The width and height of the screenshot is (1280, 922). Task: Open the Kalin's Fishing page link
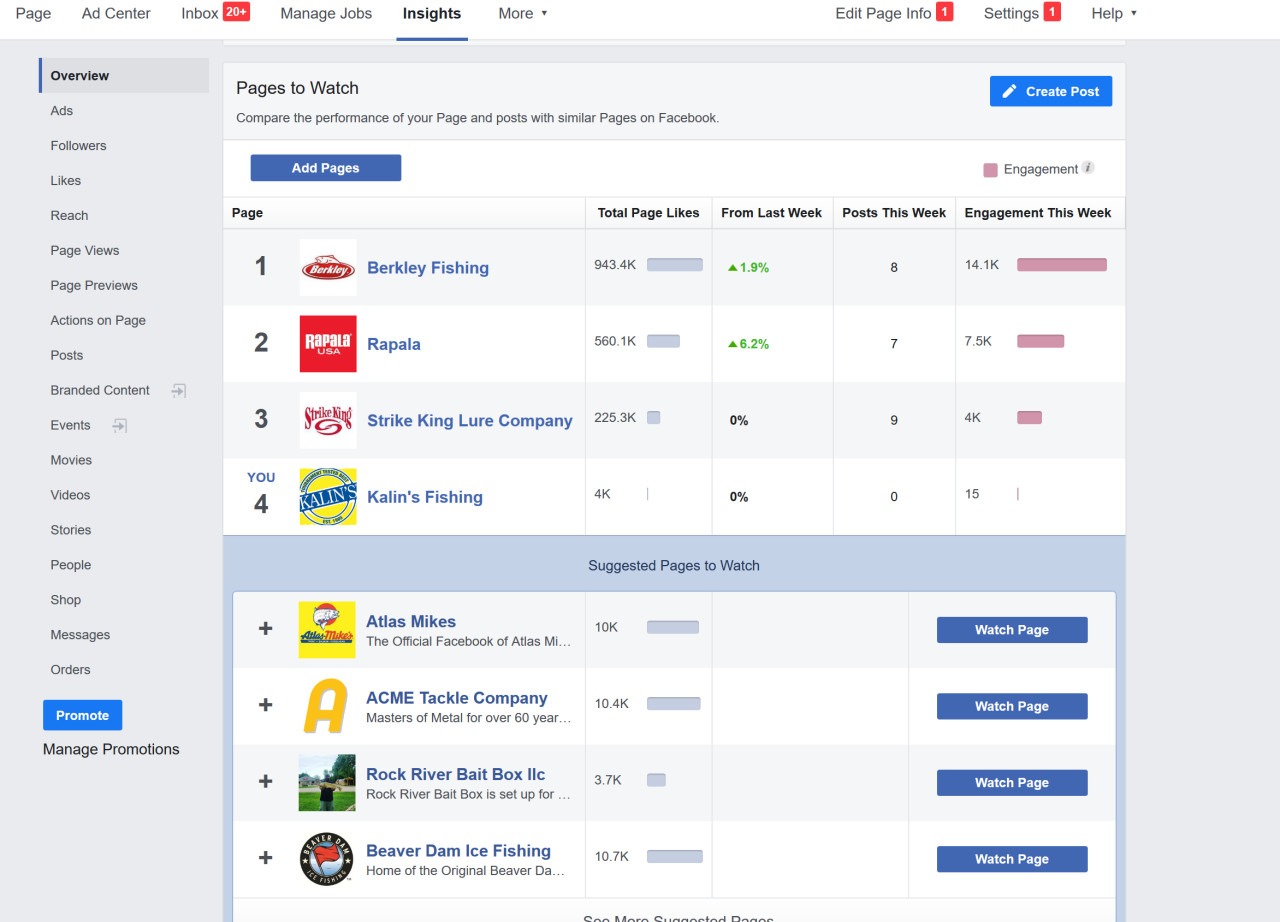pos(424,497)
